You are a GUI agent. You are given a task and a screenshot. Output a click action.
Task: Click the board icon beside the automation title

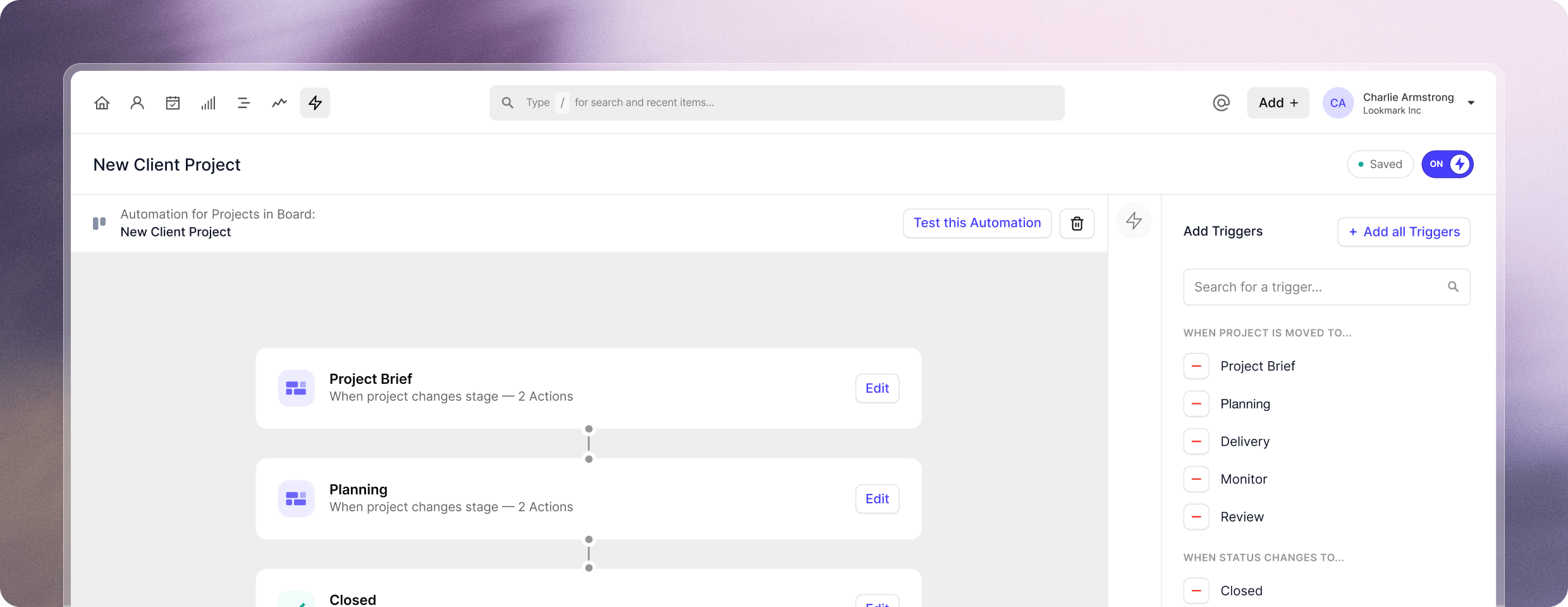pyautogui.click(x=99, y=223)
